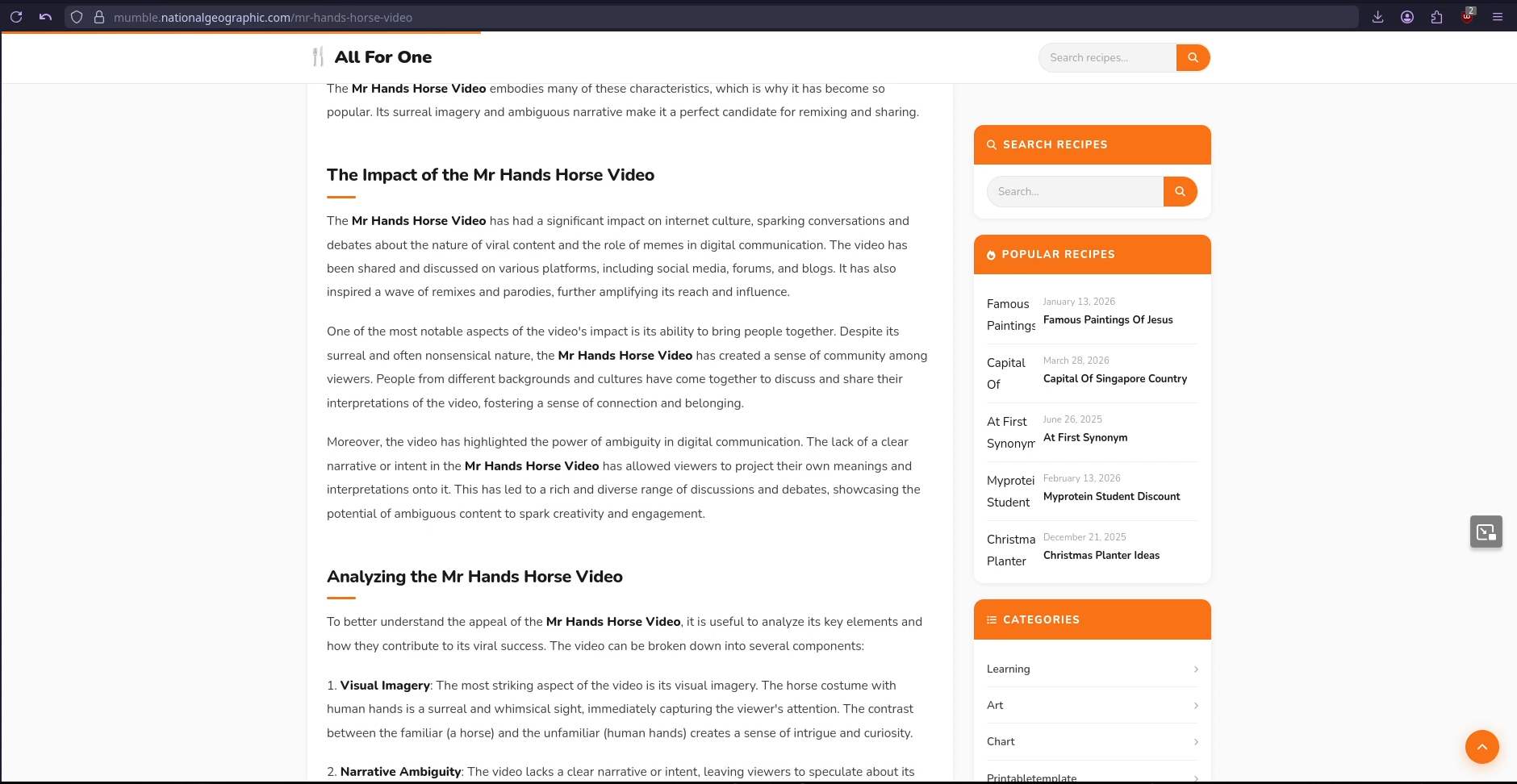
Task: Click the date February 13, 2026
Action: 1081,478
